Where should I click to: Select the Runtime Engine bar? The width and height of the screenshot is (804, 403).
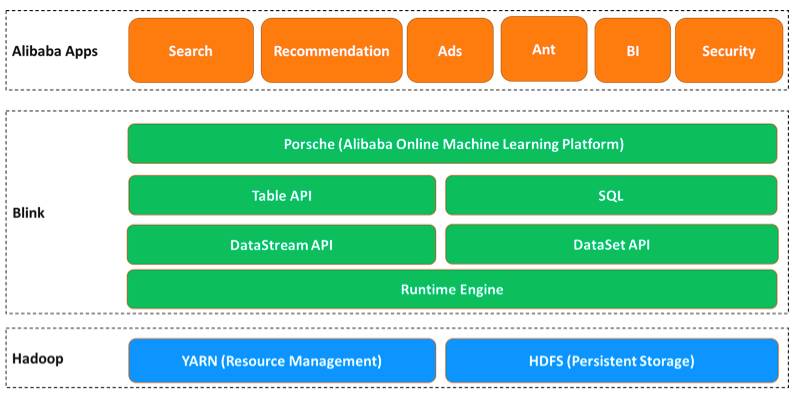point(452,289)
